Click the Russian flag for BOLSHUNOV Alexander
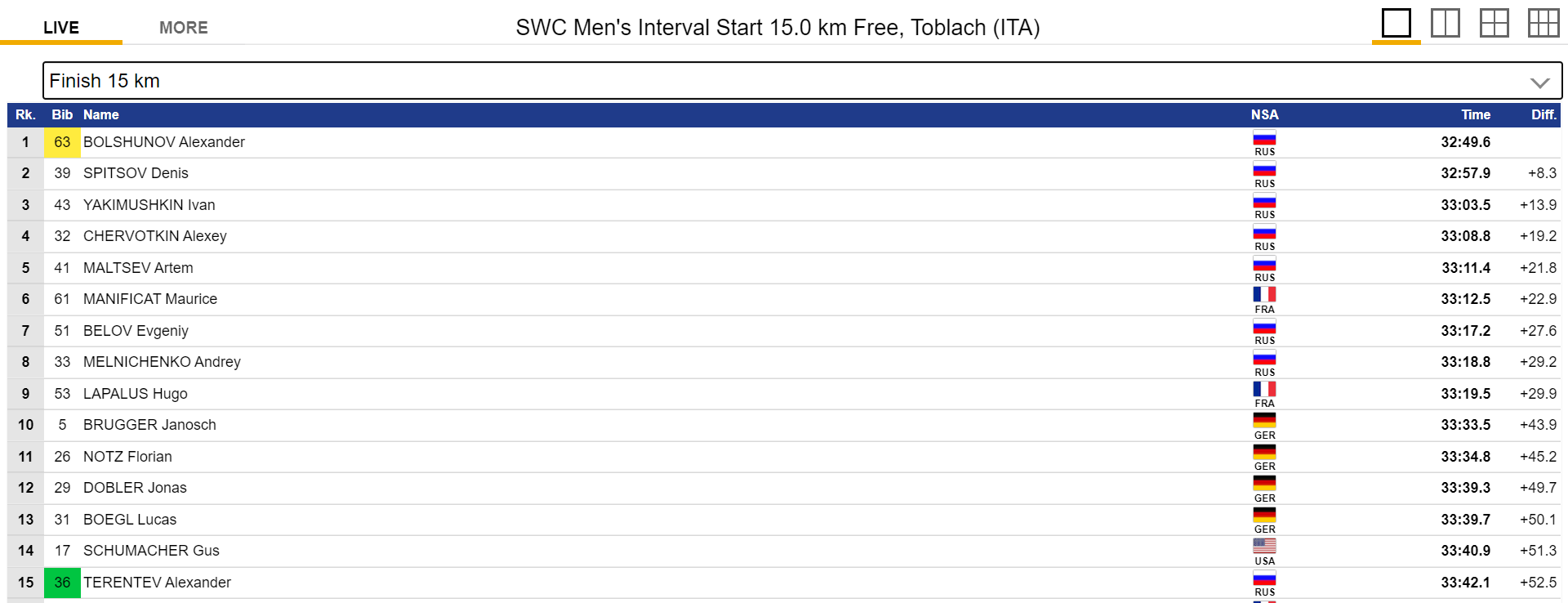The image size is (1568, 603). point(1264,137)
